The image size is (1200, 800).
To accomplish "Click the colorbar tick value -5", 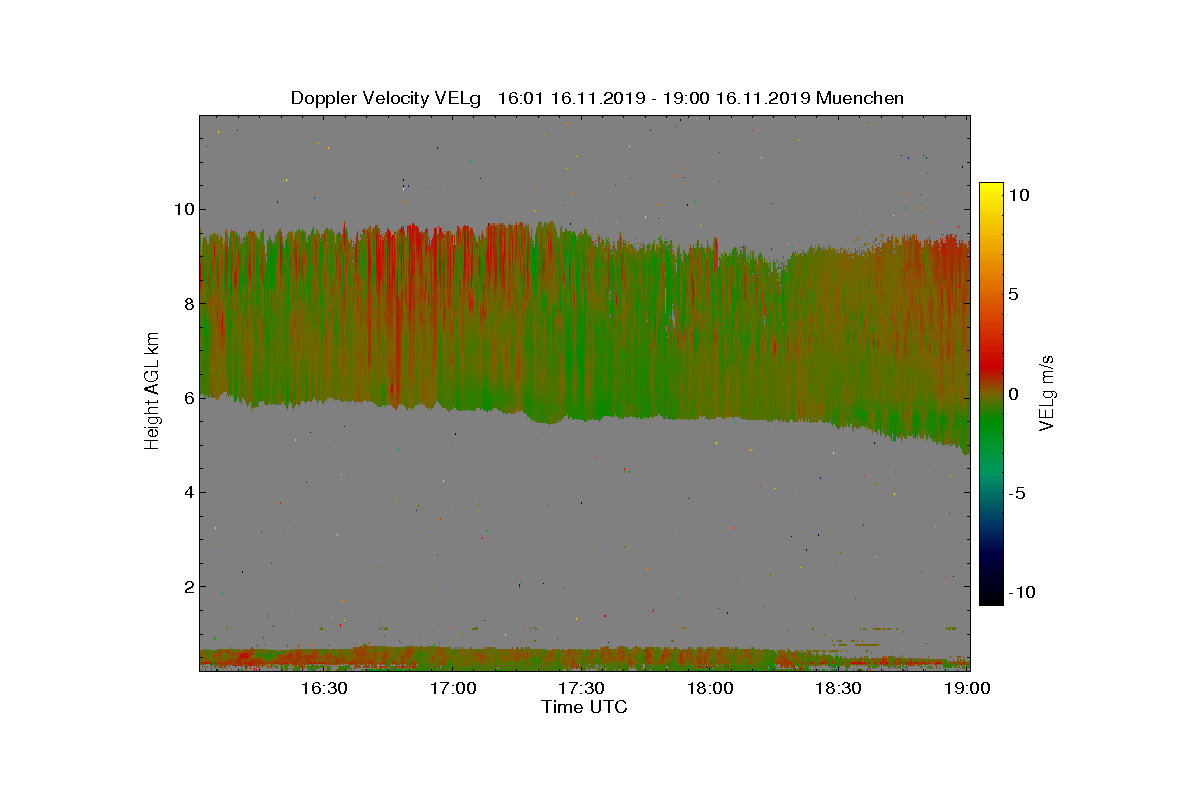I will (1015, 493).
